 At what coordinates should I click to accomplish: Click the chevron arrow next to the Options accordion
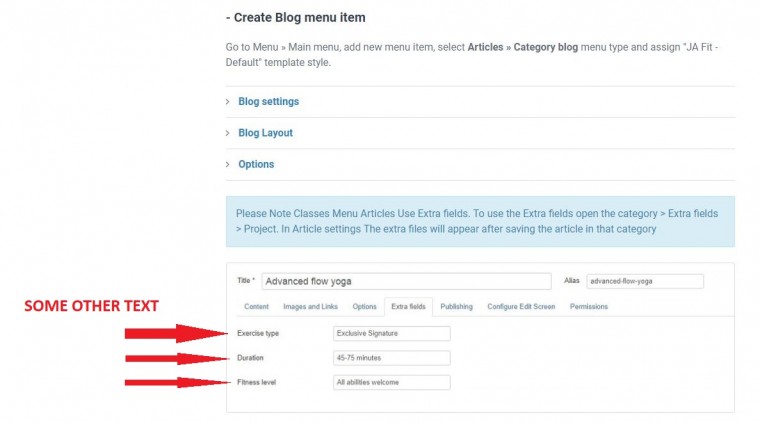click(228, 164)
